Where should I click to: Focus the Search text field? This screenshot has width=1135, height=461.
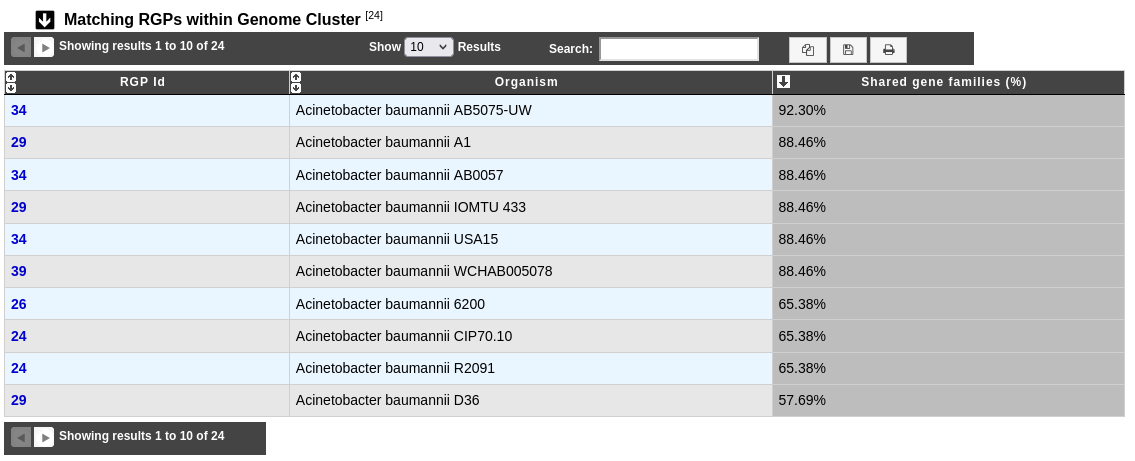679,49
